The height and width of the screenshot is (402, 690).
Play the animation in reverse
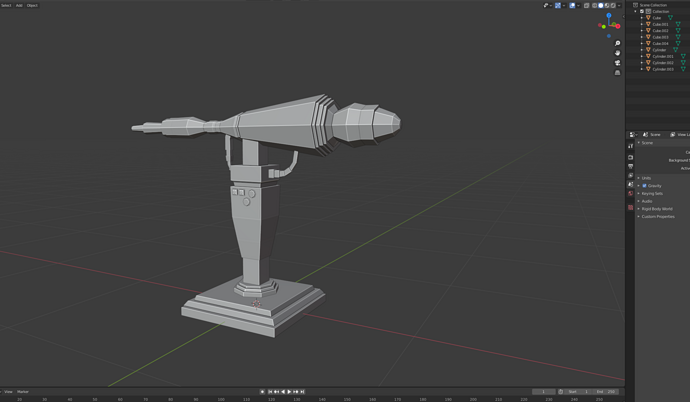pos(283,391)
